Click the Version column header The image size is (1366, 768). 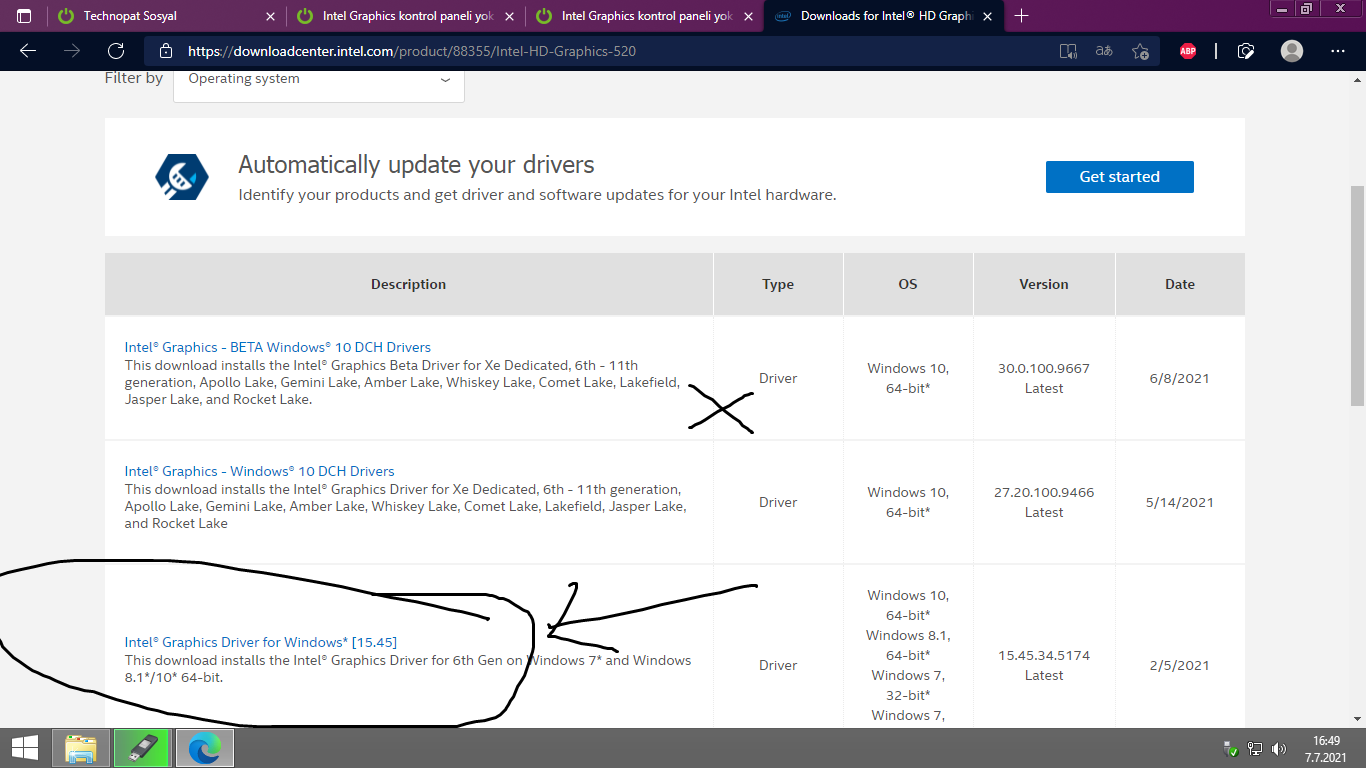tap(1044, 284)
